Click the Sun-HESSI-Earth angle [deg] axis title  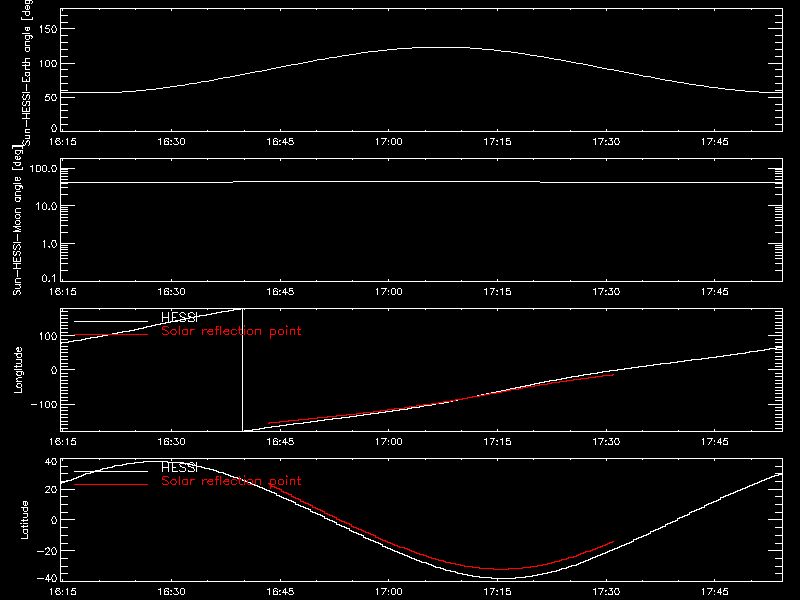pos(27,71)
